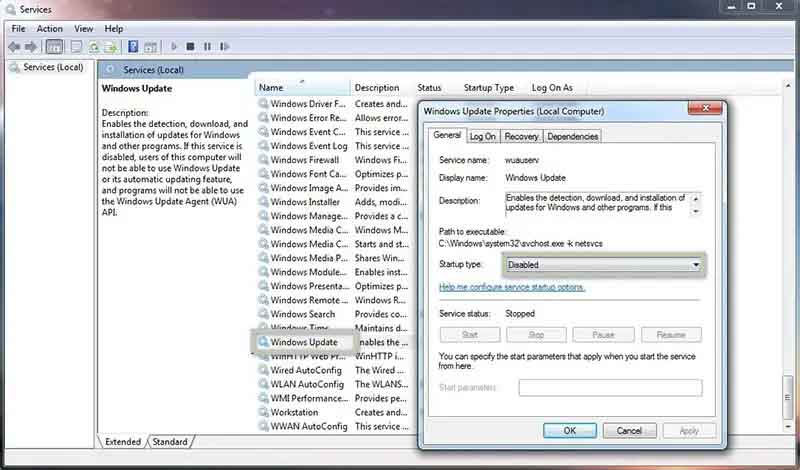This screenshot has width=800, height=470.
Task: Click the Restart Service icon in toolbar
Action: (224, 46)
